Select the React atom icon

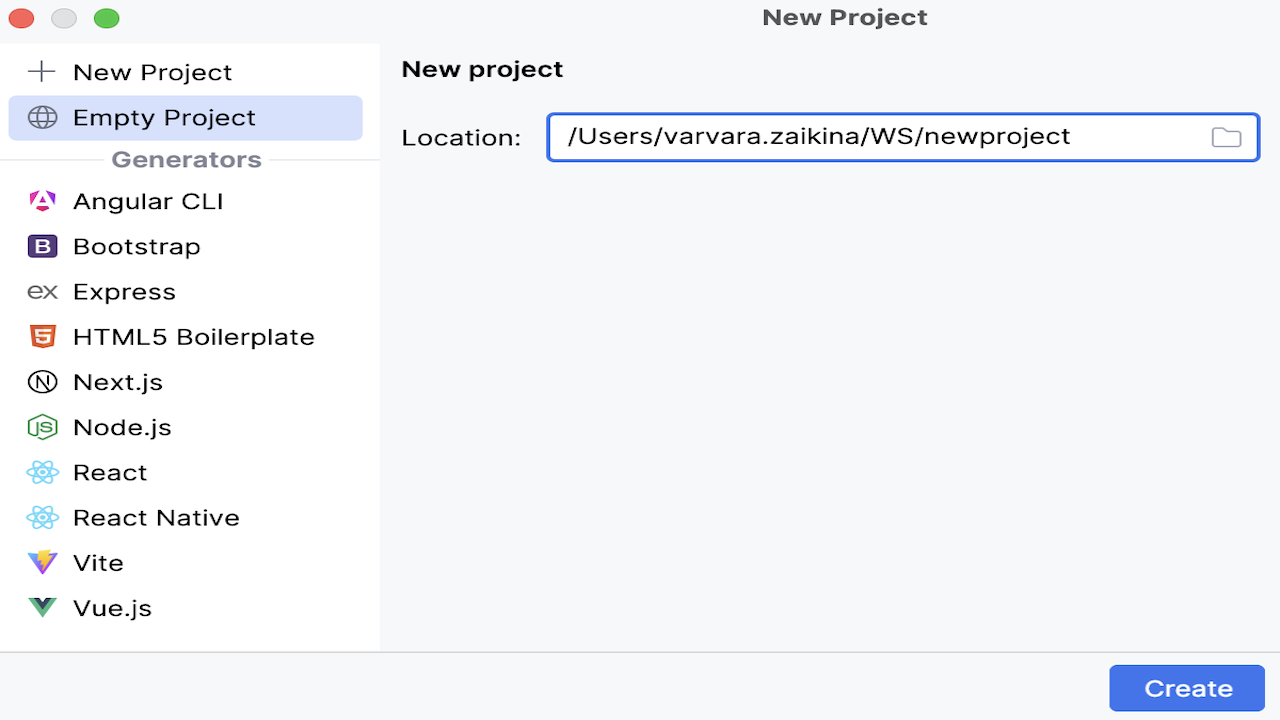tap(42, 472)
